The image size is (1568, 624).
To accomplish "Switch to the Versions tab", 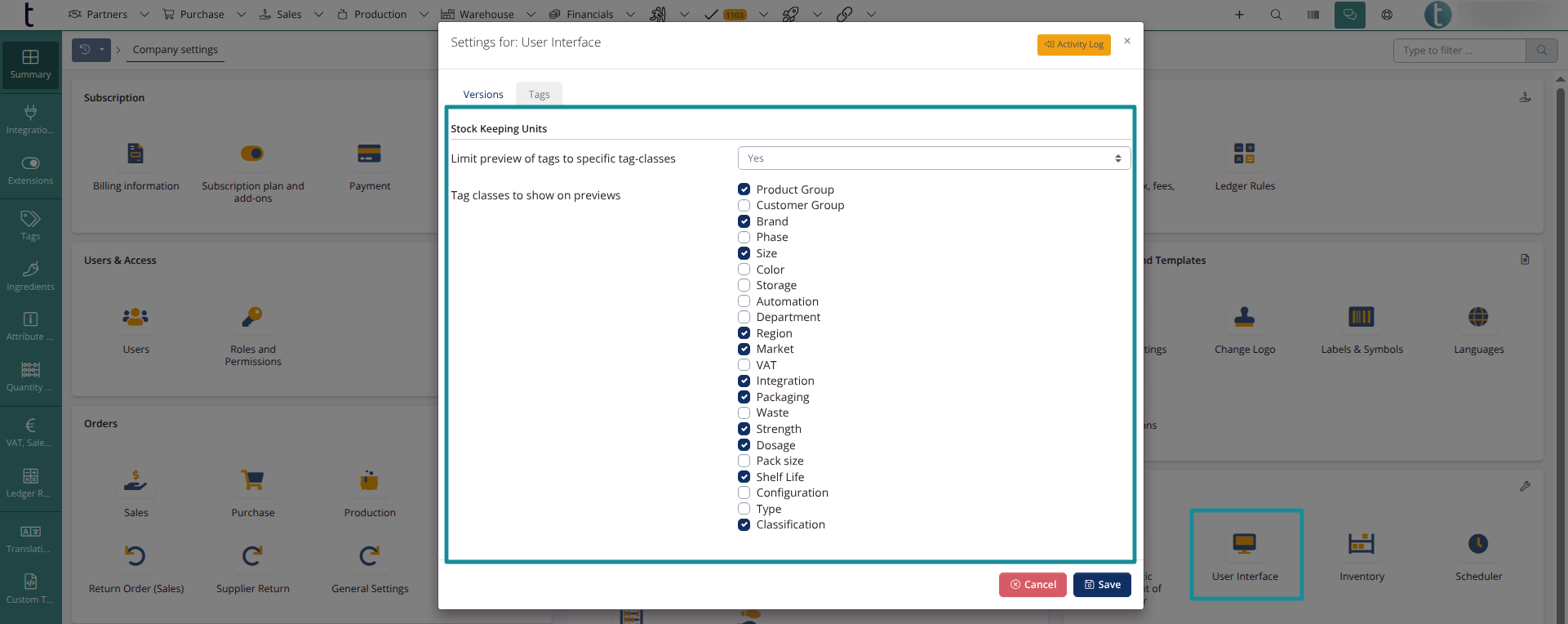I will (483, 95).
